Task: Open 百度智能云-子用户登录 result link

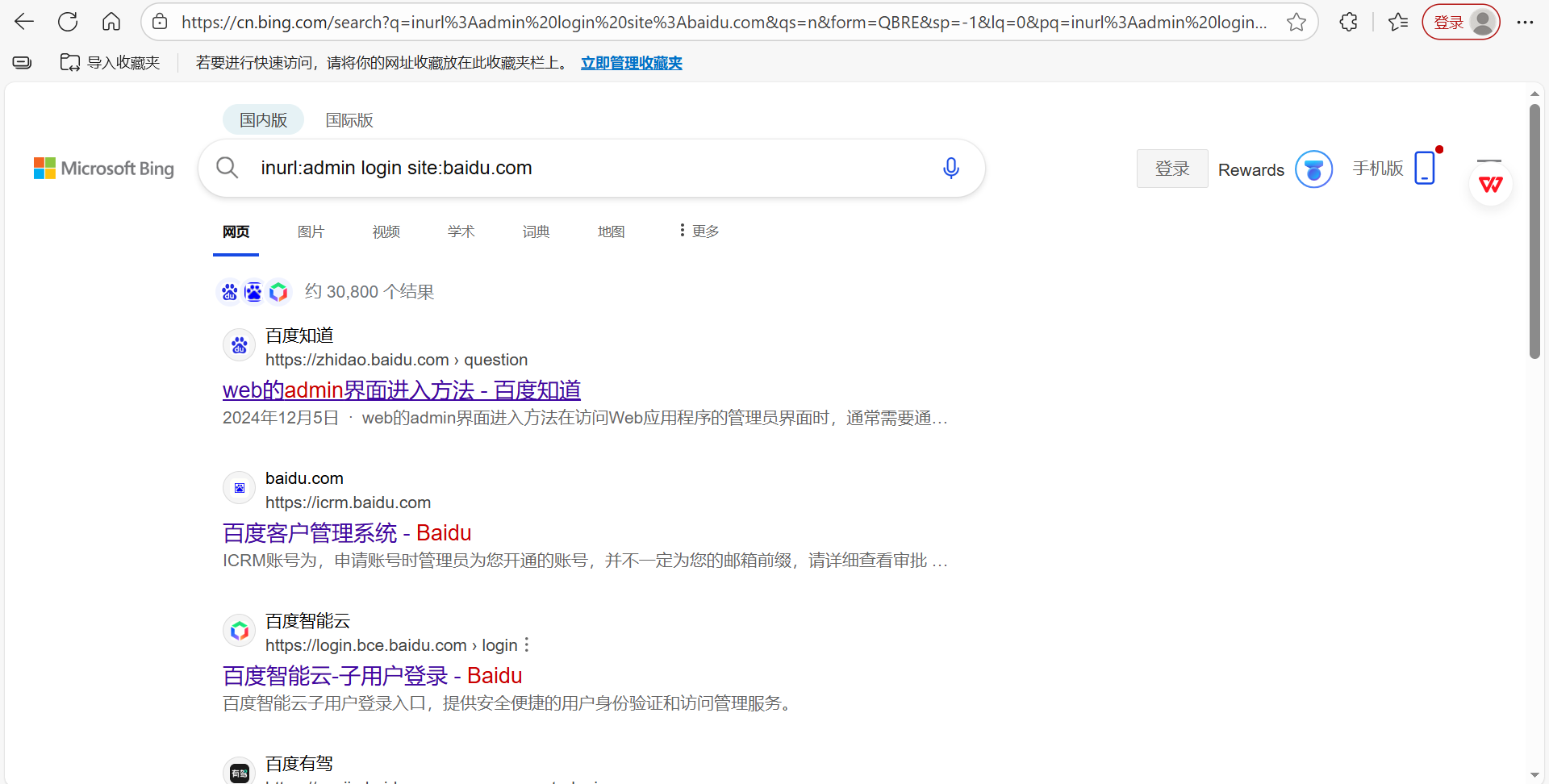Action: (373, 676)
